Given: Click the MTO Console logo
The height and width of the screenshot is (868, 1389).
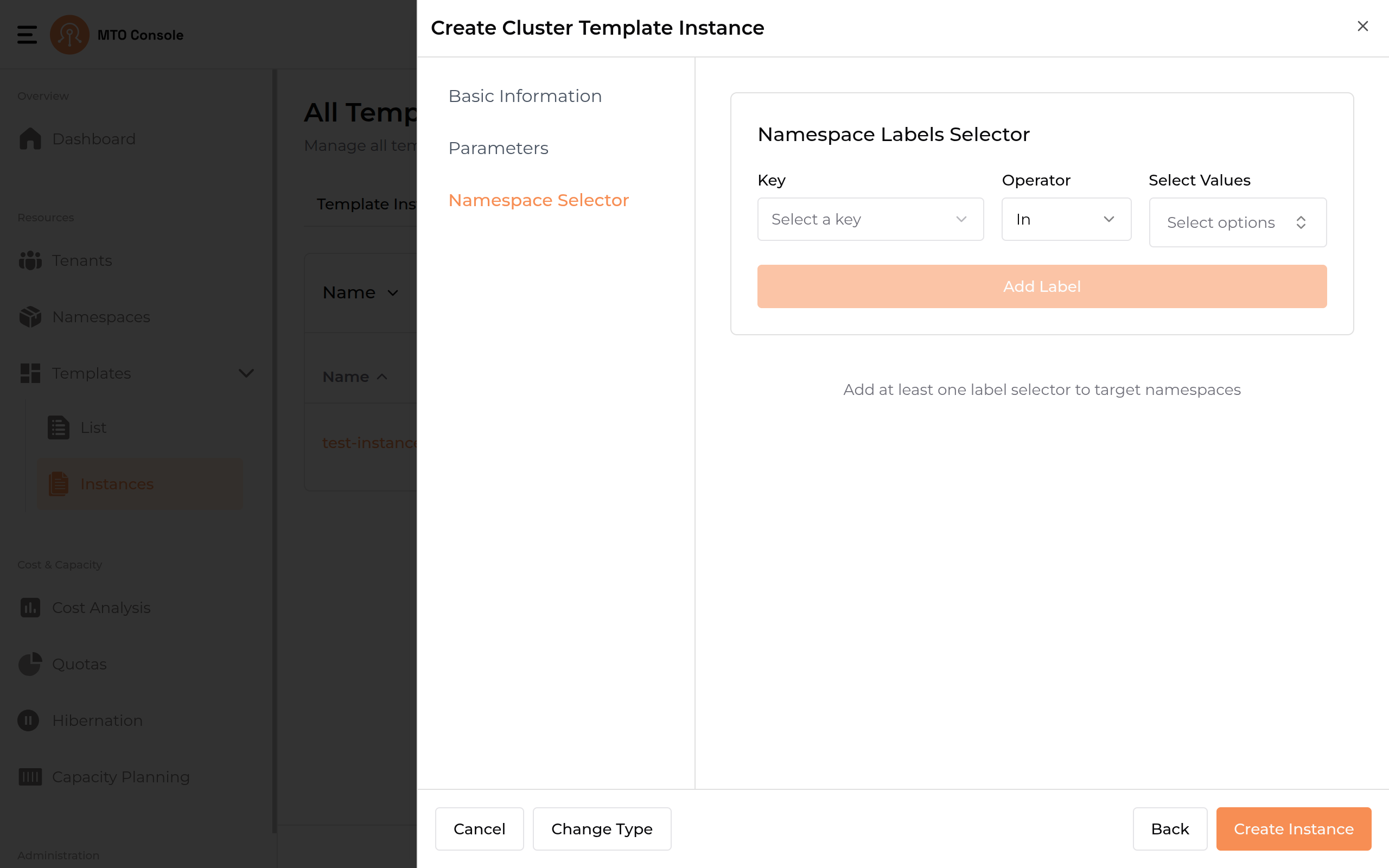Looking at the screenshot, I should tap(69, 34).
